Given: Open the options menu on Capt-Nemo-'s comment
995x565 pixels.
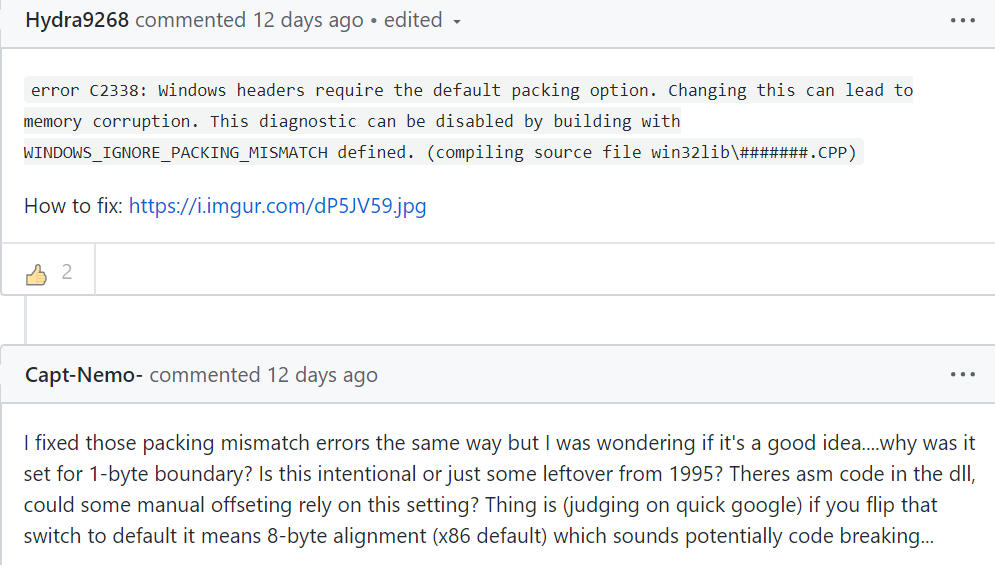Looking at the screenshot, I should (962, 374).
